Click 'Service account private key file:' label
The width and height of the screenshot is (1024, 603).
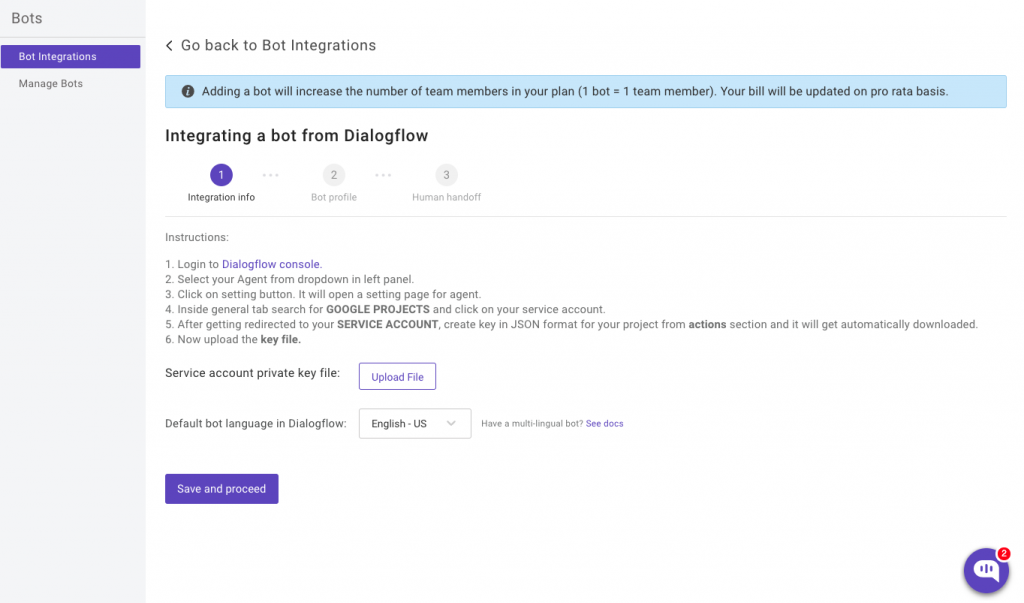[x=253, y=373]
